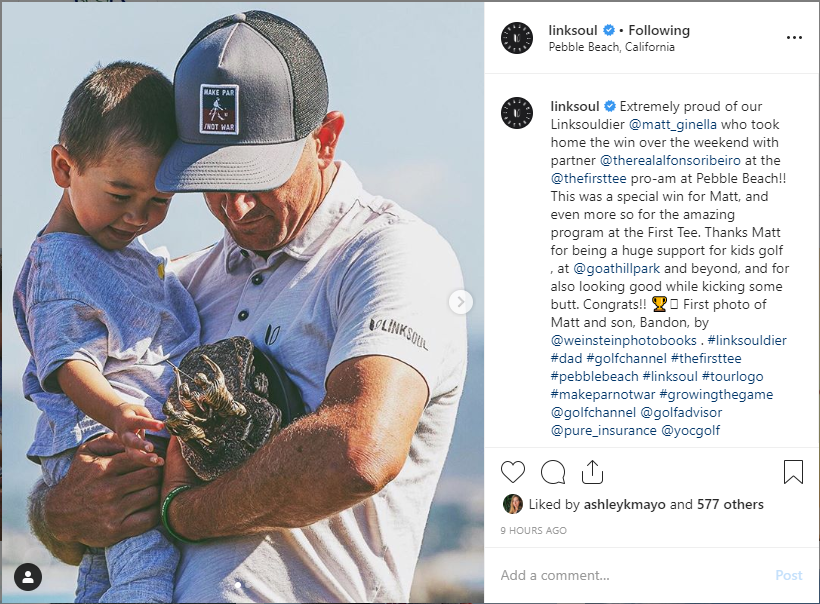Click linksoul avatar beside caption

click(x=517, y=113)
